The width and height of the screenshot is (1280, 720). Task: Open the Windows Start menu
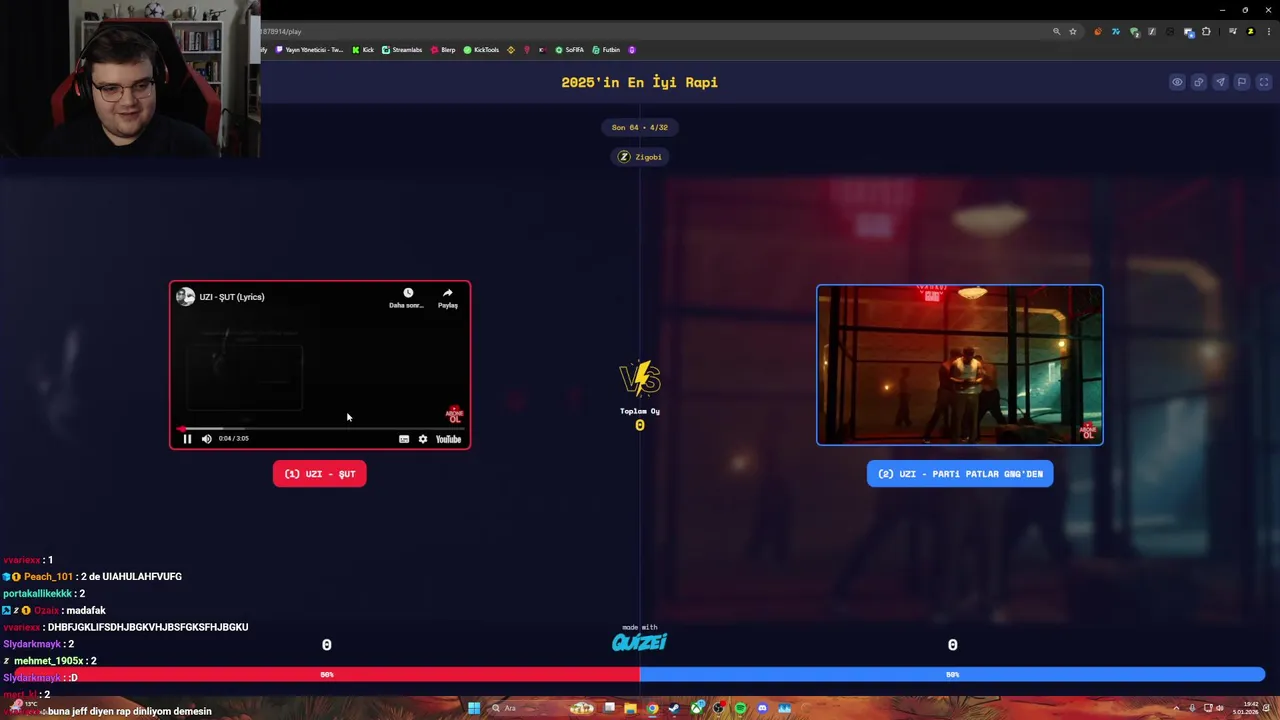(x=474, y=708)
